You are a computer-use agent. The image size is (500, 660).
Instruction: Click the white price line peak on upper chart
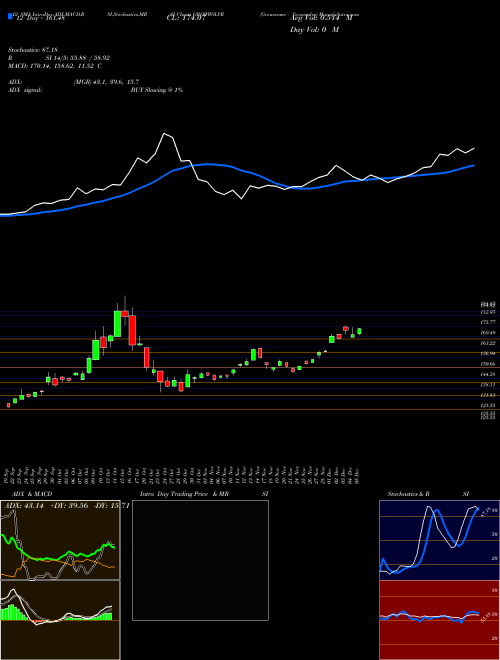(x=164, y=134)
